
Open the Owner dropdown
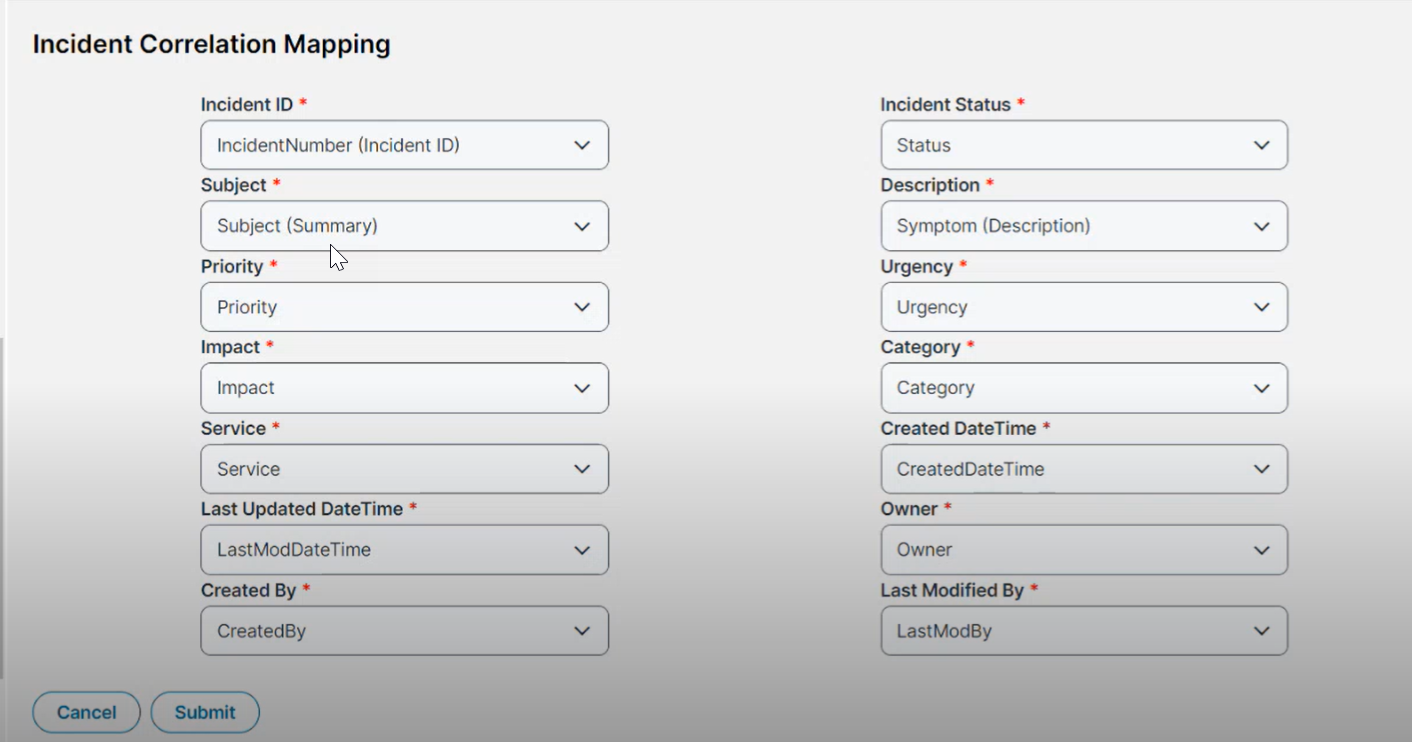[1084, 549]
